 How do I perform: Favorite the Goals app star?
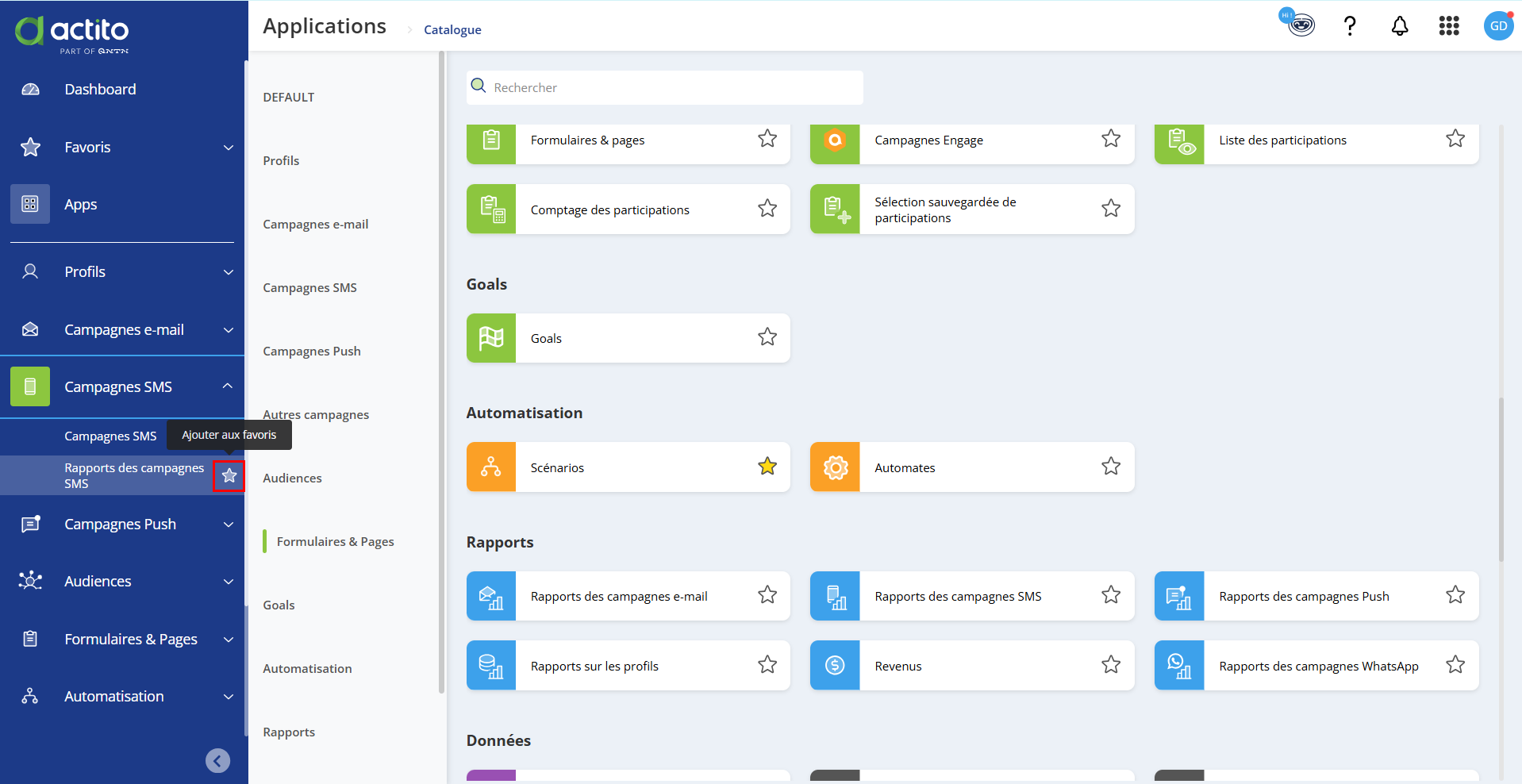point(767,336)
